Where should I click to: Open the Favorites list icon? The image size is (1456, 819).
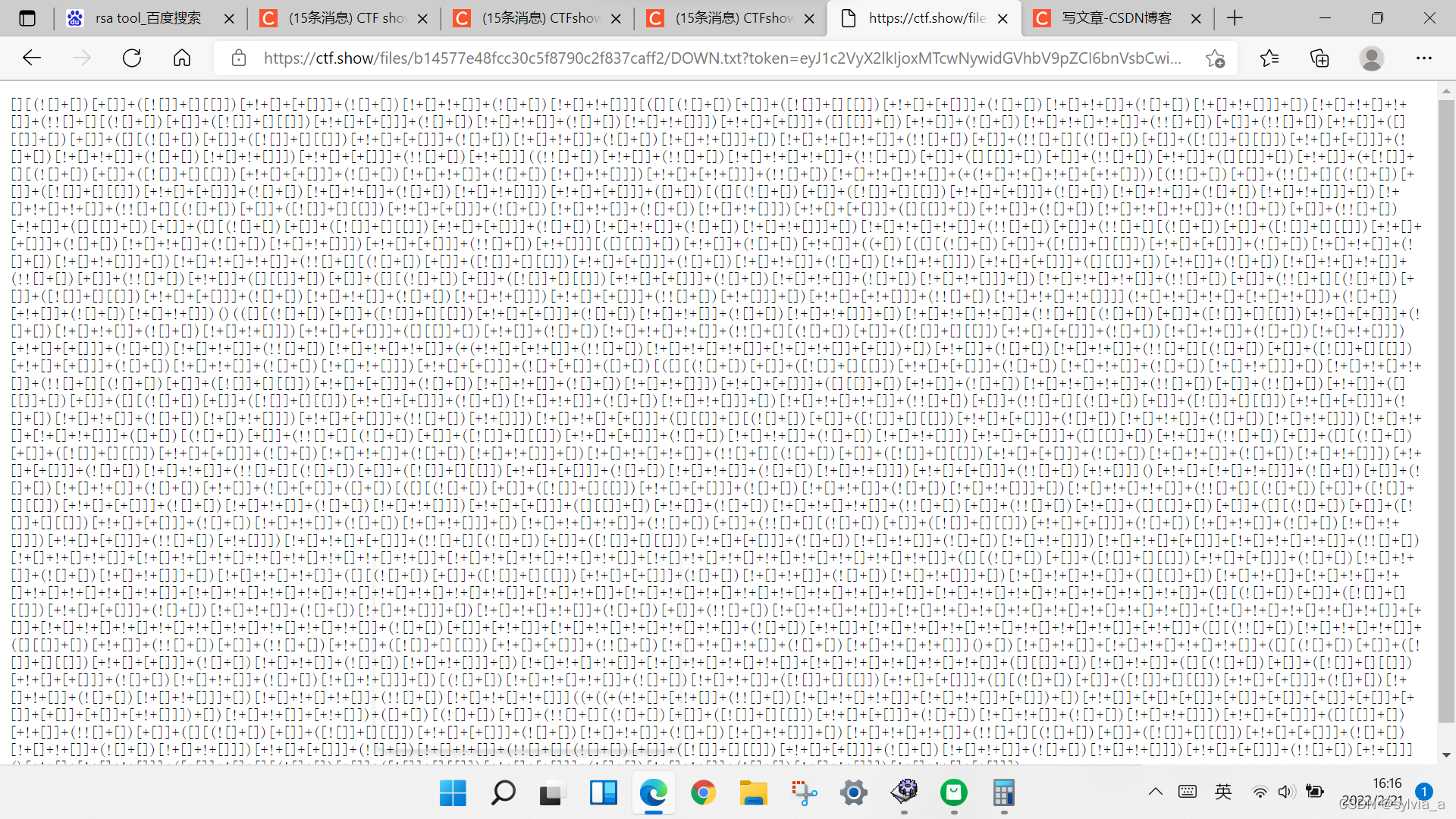tap(1269, 58)
